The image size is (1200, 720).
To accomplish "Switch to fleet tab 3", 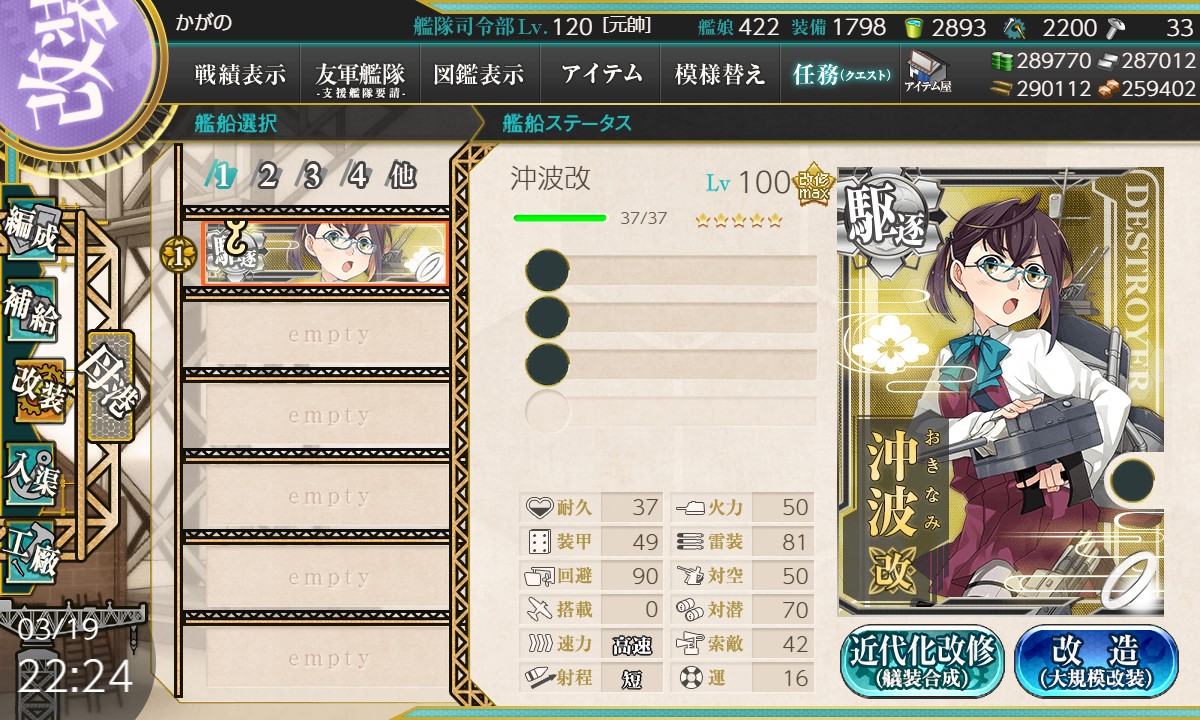I will click(x=312, y=176).
